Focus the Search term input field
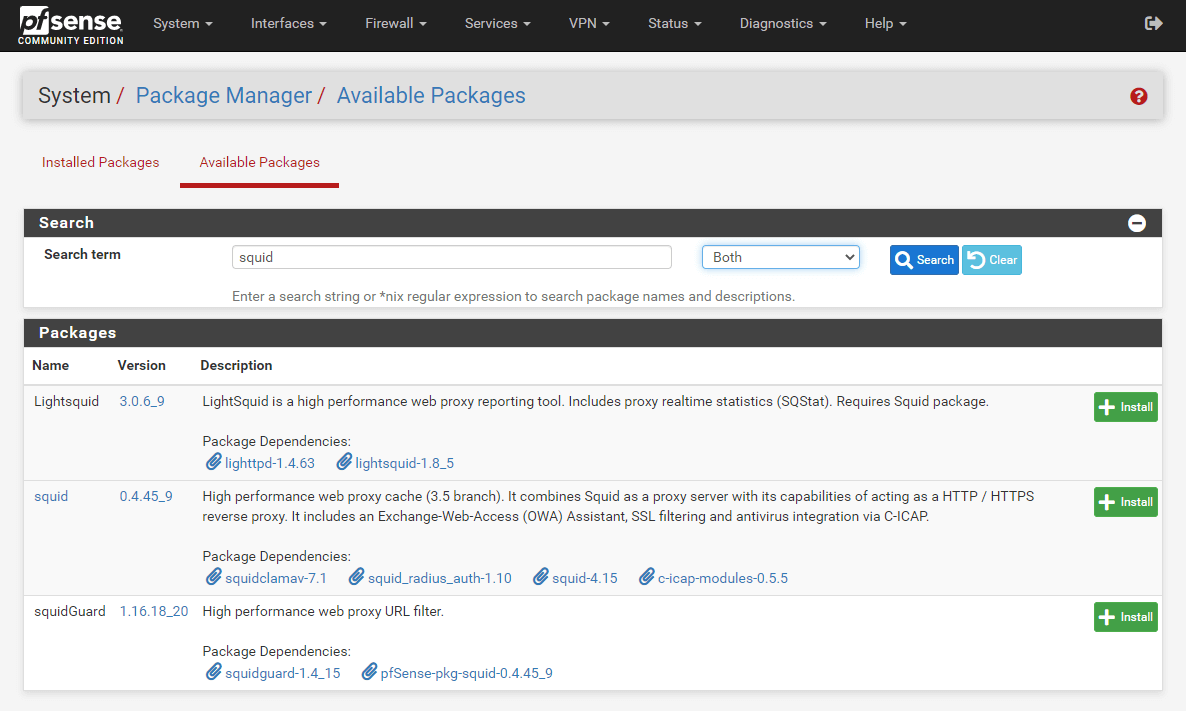 (x=452, y=257)
